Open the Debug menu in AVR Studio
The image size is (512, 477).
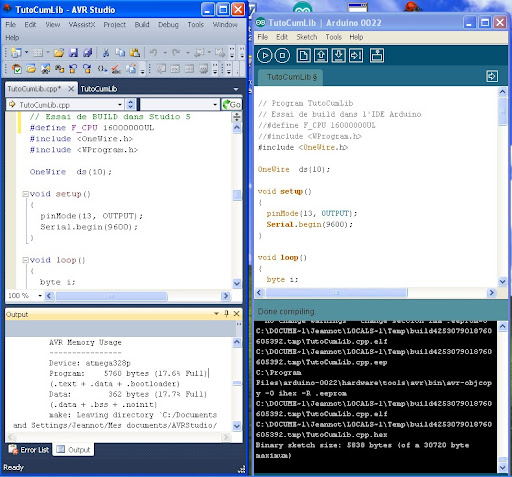pos(168,25)
